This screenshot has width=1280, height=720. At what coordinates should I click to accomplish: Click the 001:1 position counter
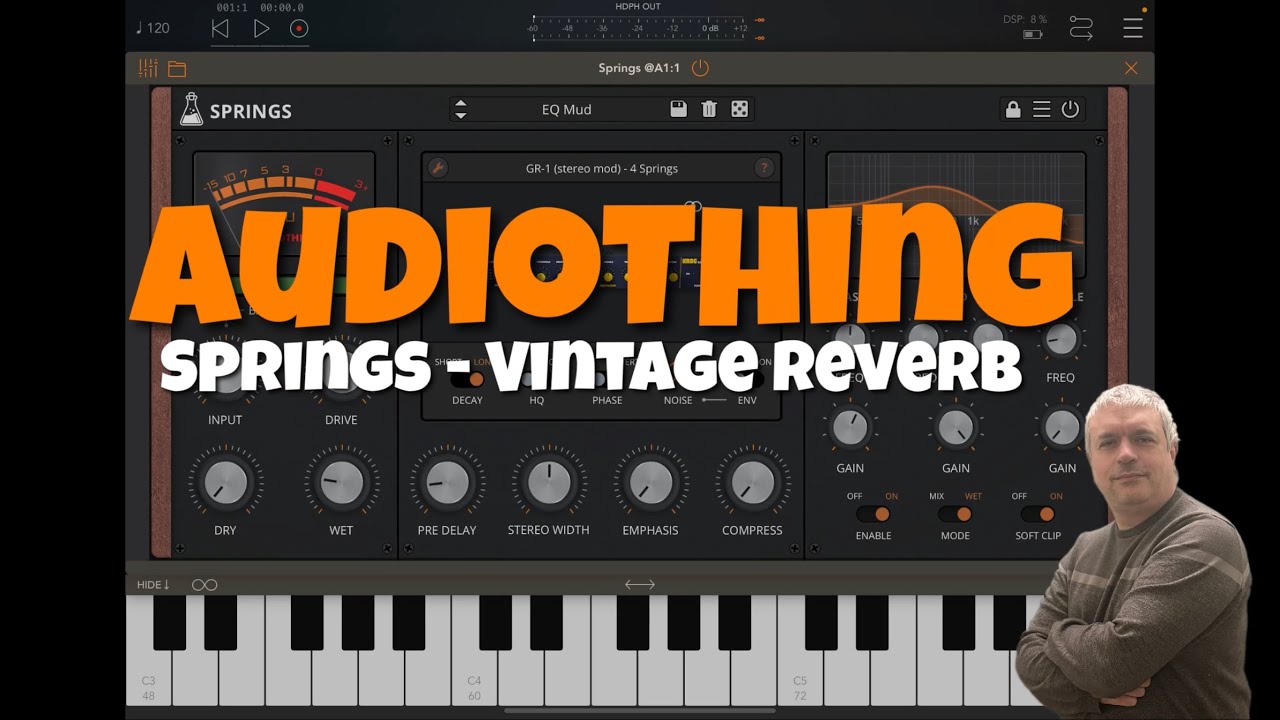[232, 7]
